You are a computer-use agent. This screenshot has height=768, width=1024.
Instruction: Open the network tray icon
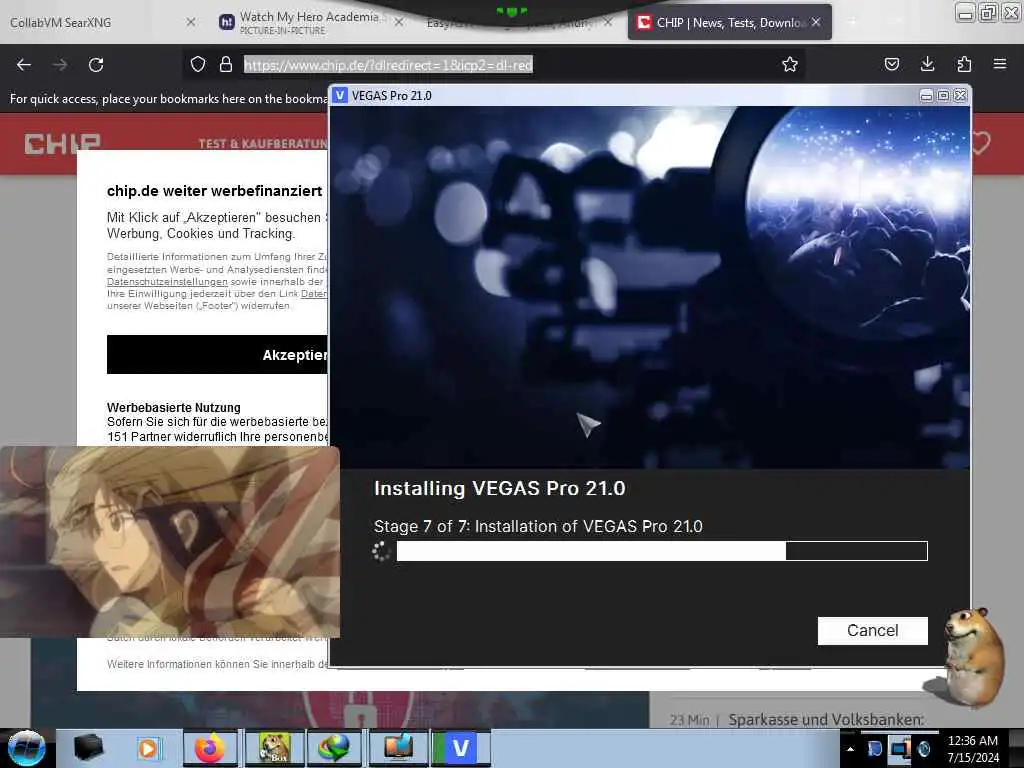tap(900, 749)
